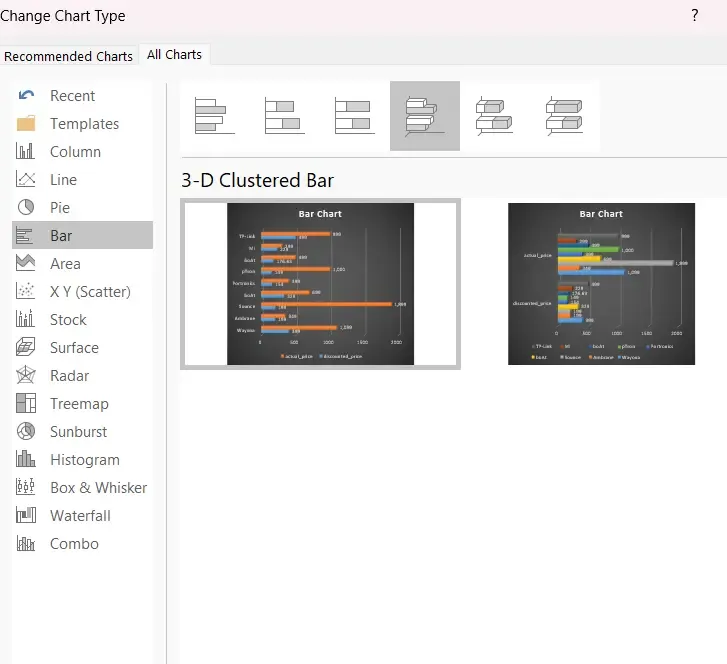The image size is (727, 664).
Task: Select the Waterfall category label
Action: pyautogui.click(x=80, y=516)
